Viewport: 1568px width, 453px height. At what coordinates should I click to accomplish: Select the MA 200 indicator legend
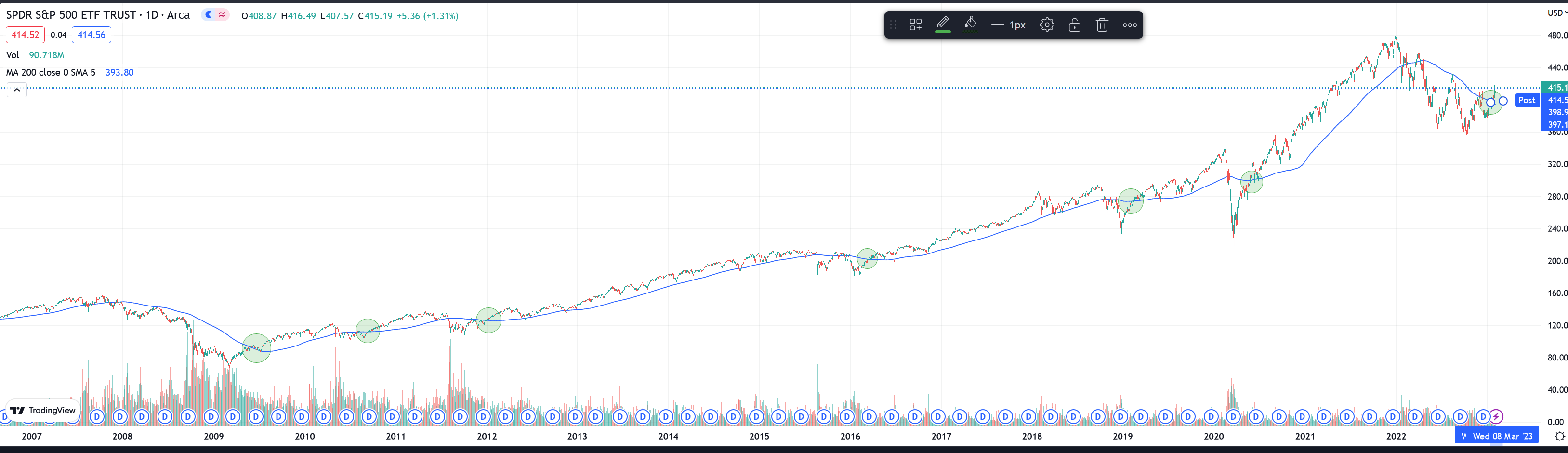tap(51, 72)
